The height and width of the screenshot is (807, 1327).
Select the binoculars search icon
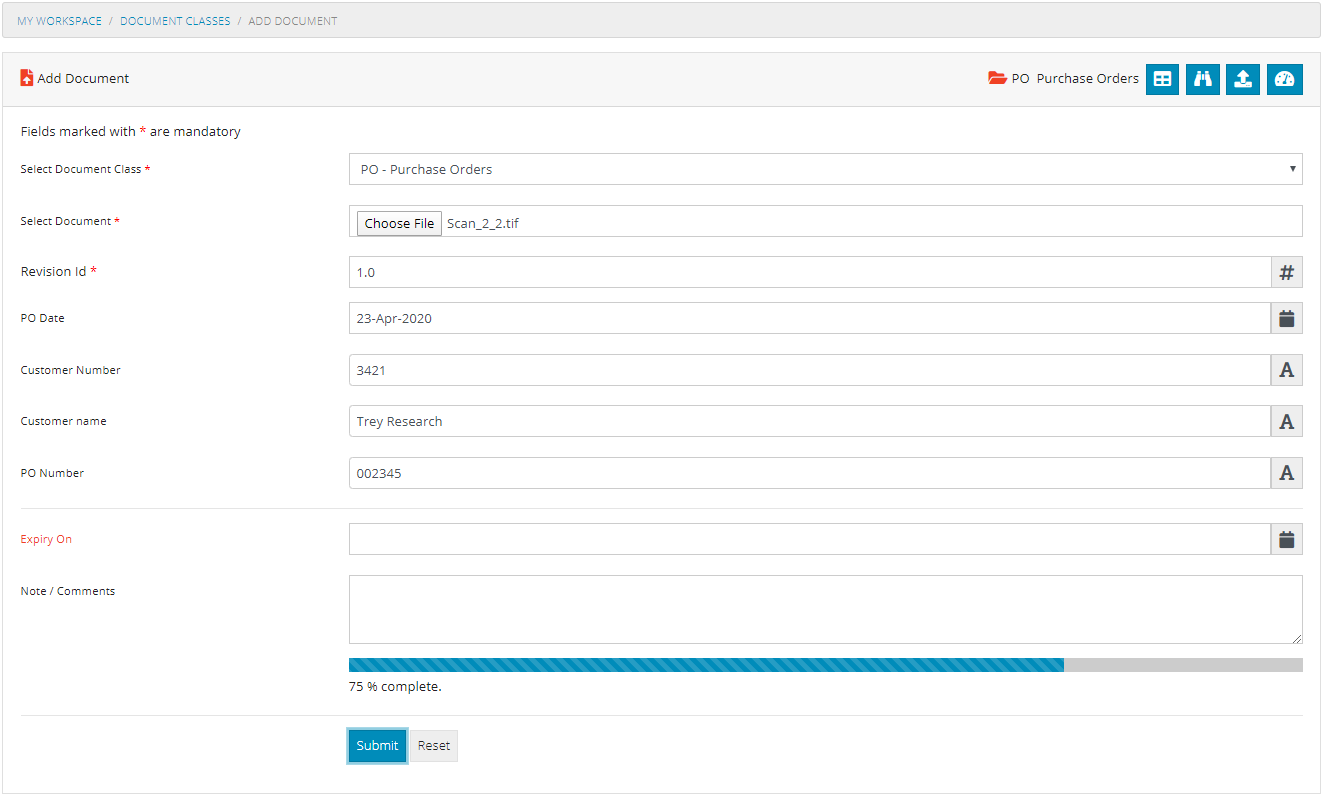(1202, 79)
